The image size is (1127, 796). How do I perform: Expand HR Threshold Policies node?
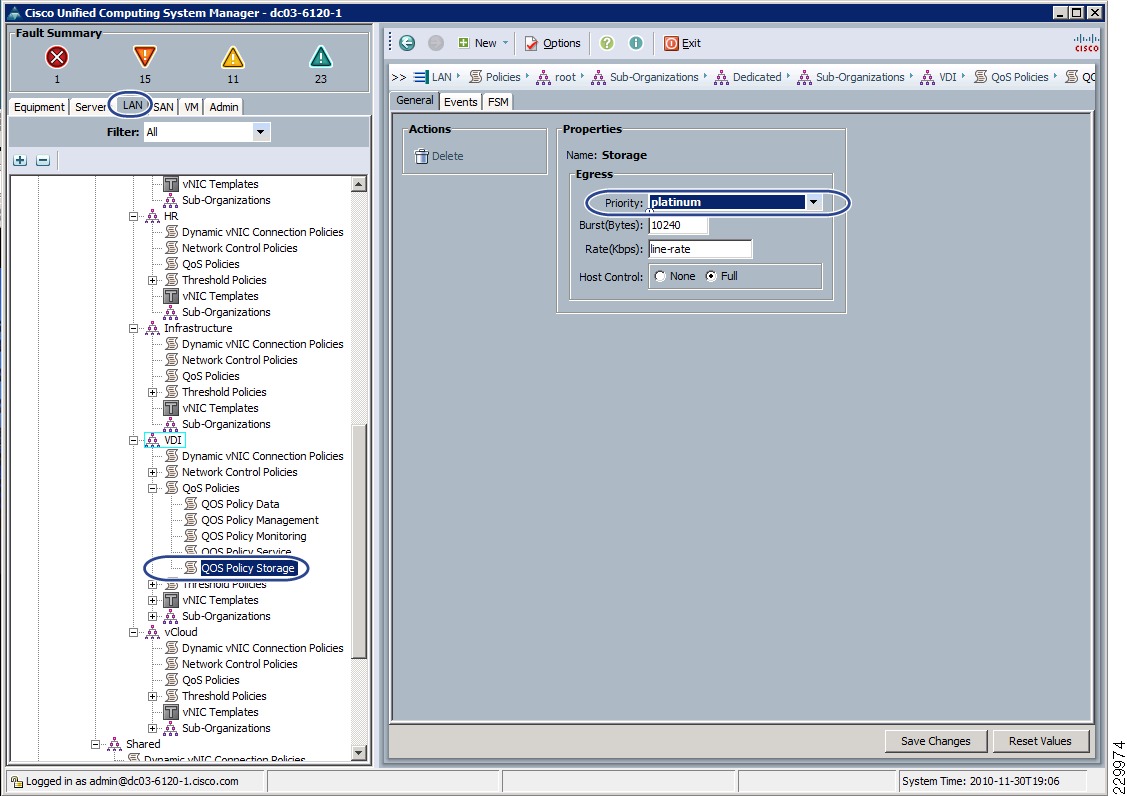pos(152,280)
